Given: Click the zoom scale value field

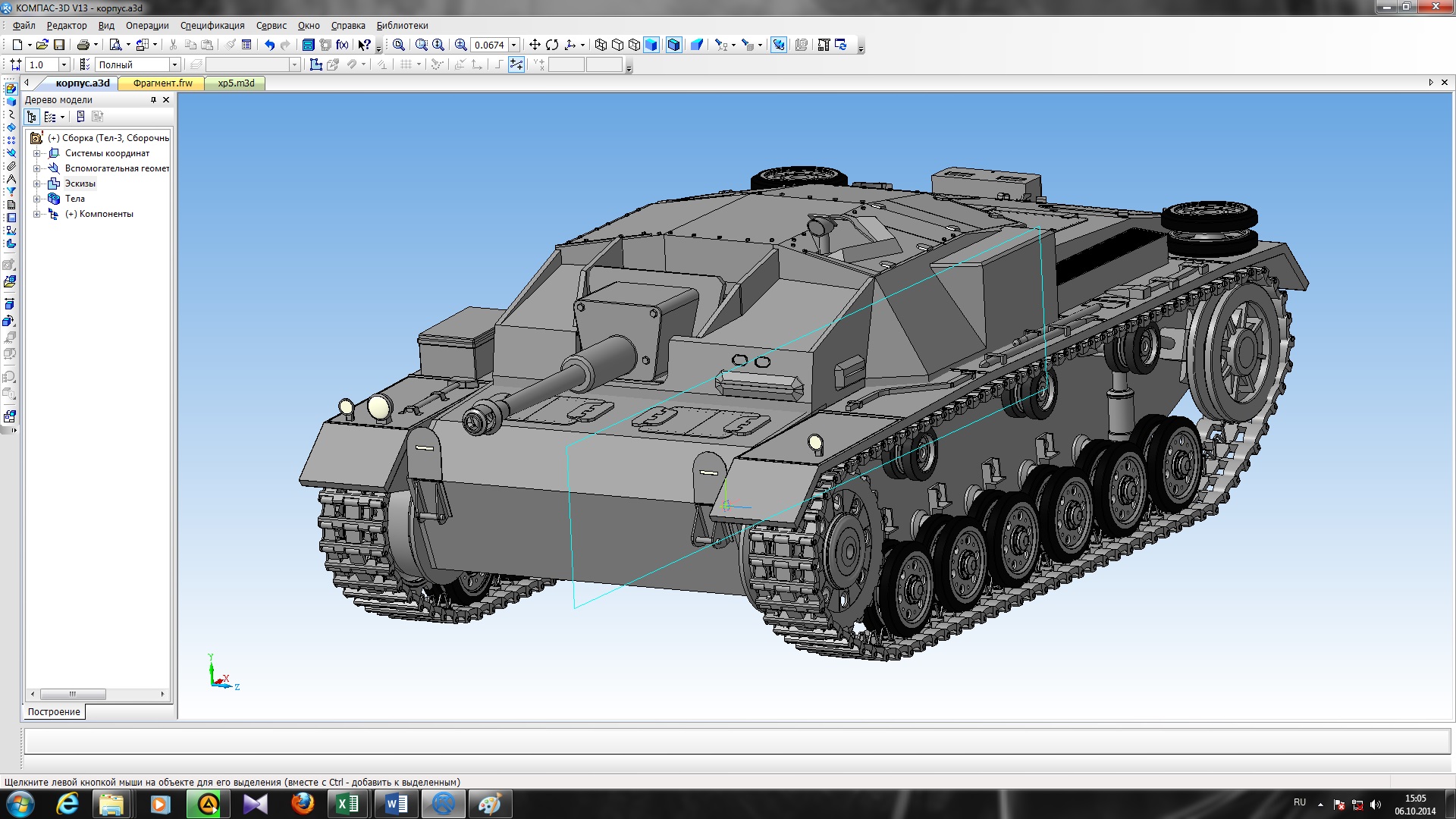Looking at the screenshot, I should coord(489,45).
